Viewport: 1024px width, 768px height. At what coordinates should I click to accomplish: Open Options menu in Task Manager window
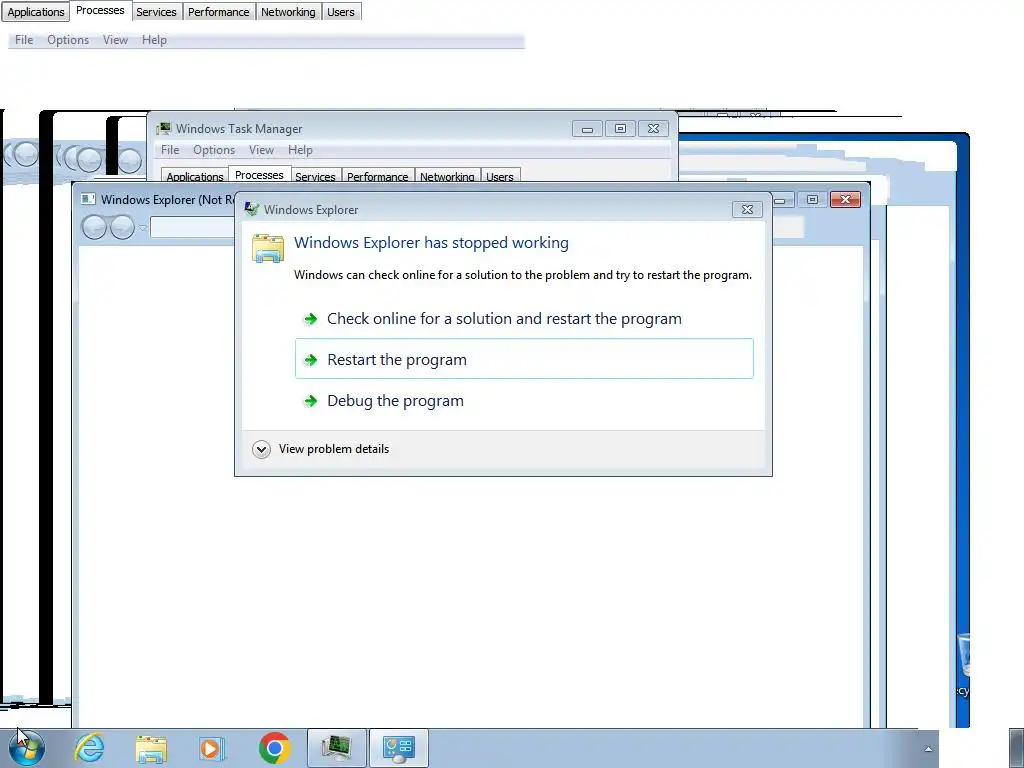click(214, 150)
